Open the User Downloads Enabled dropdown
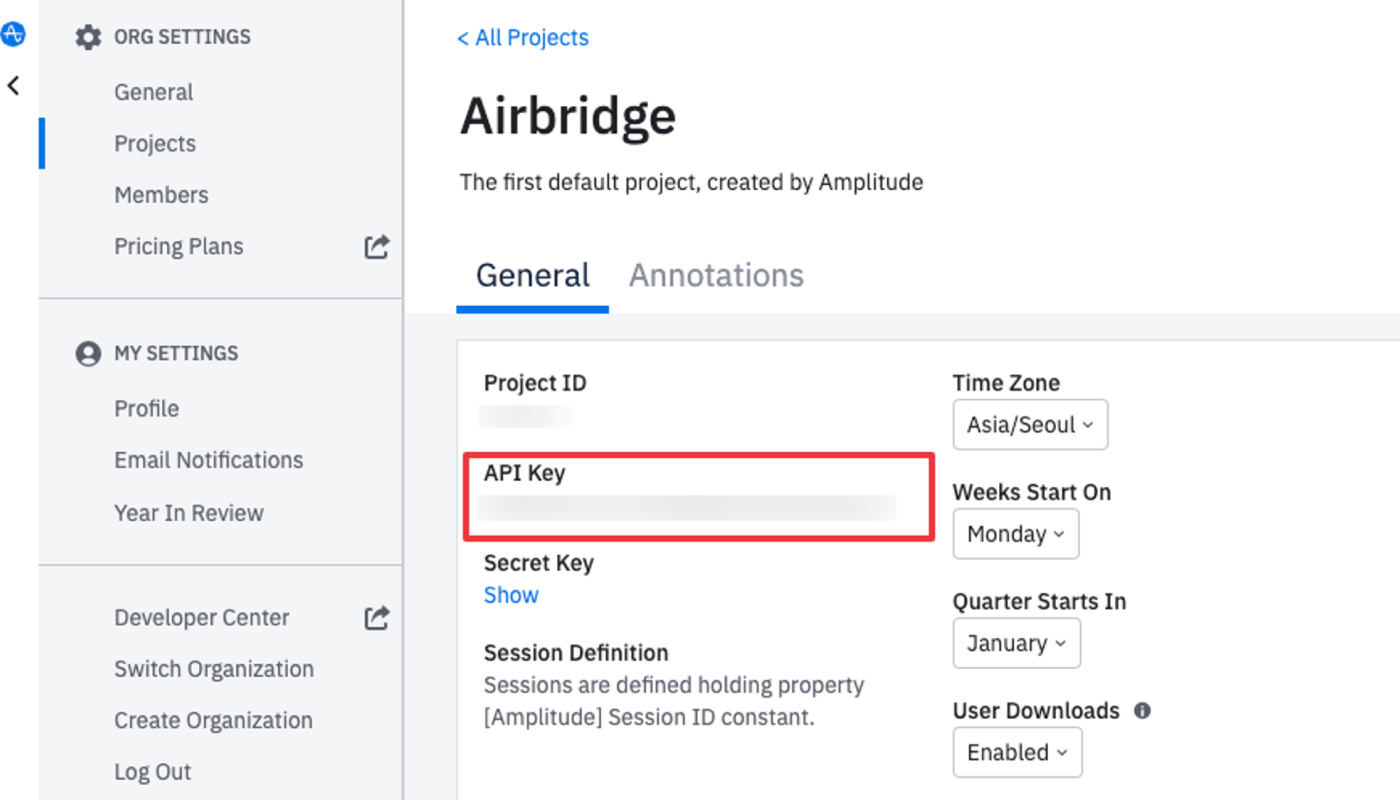This screenshot has height=800, width=1400. [x=1017, y=752]
